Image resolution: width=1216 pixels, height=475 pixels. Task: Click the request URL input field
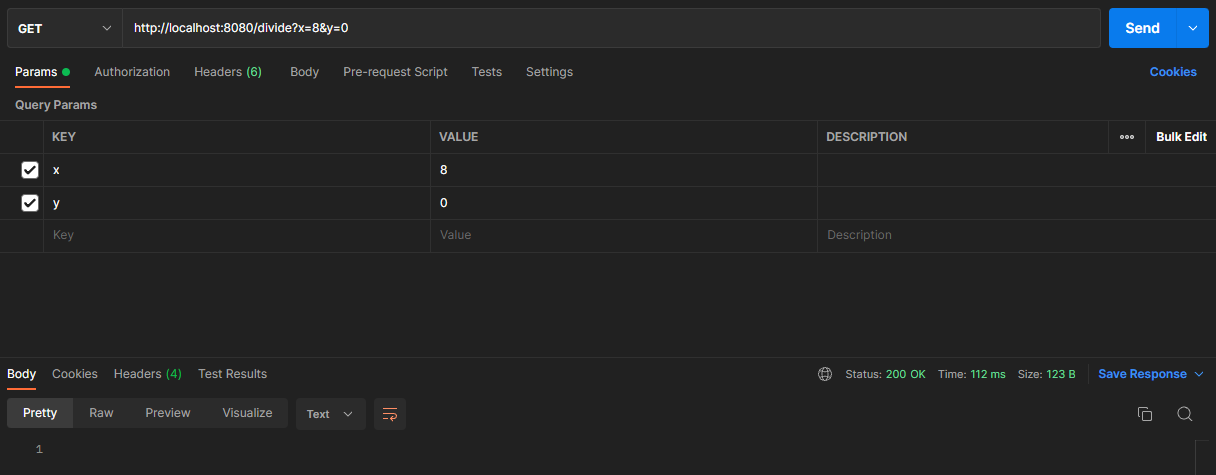coord(610,28)
